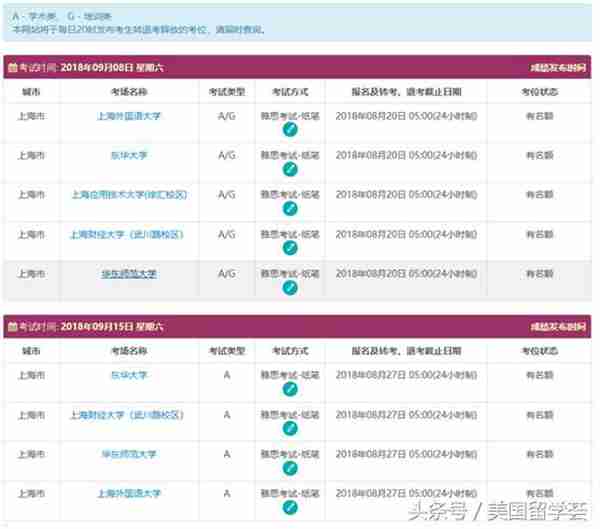Click 城市 column header in 09月15日 table

click(x=31, y=351)
